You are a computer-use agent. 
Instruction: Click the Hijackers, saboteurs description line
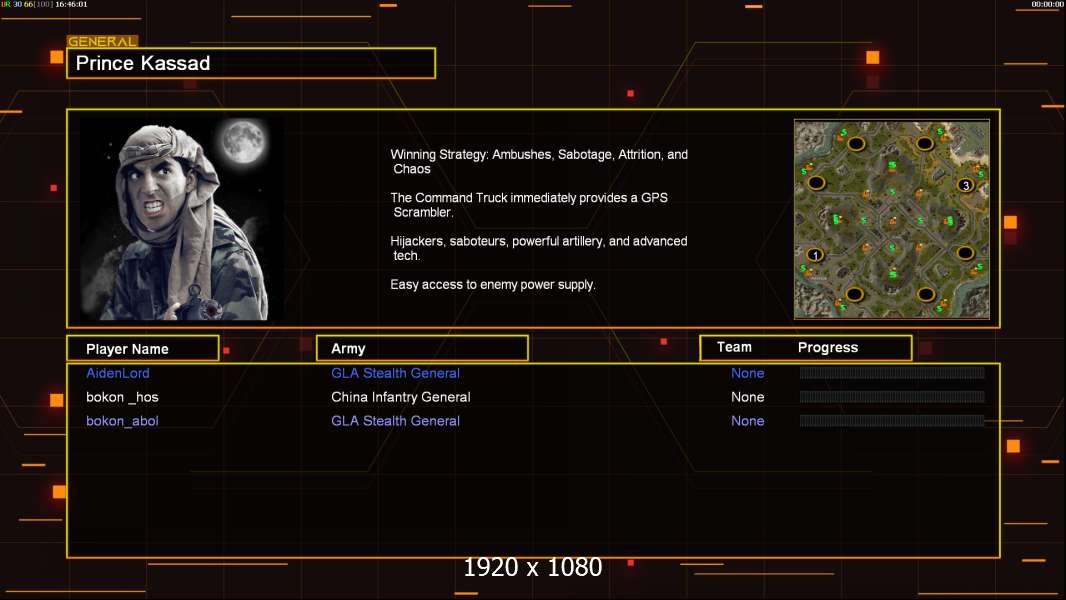[x=538, y=248]
